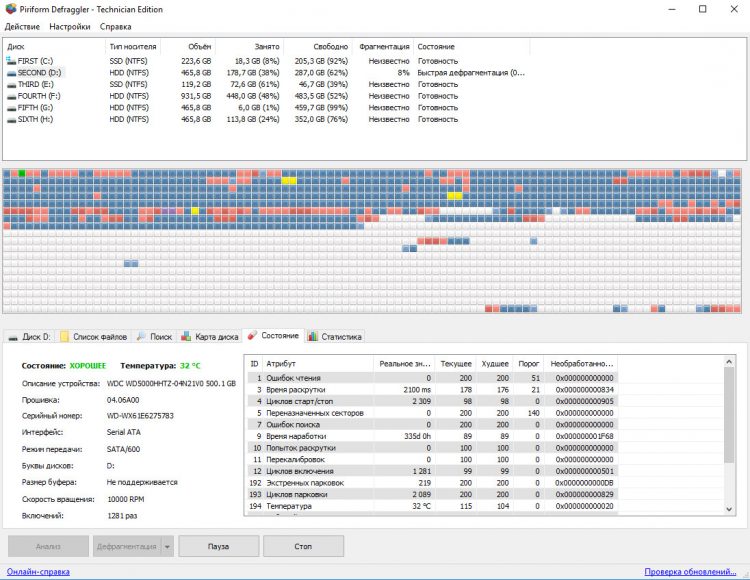Expand the Дефрагментация dropdown arrow
Screen dimensions: 750x580
click(167, 546)
